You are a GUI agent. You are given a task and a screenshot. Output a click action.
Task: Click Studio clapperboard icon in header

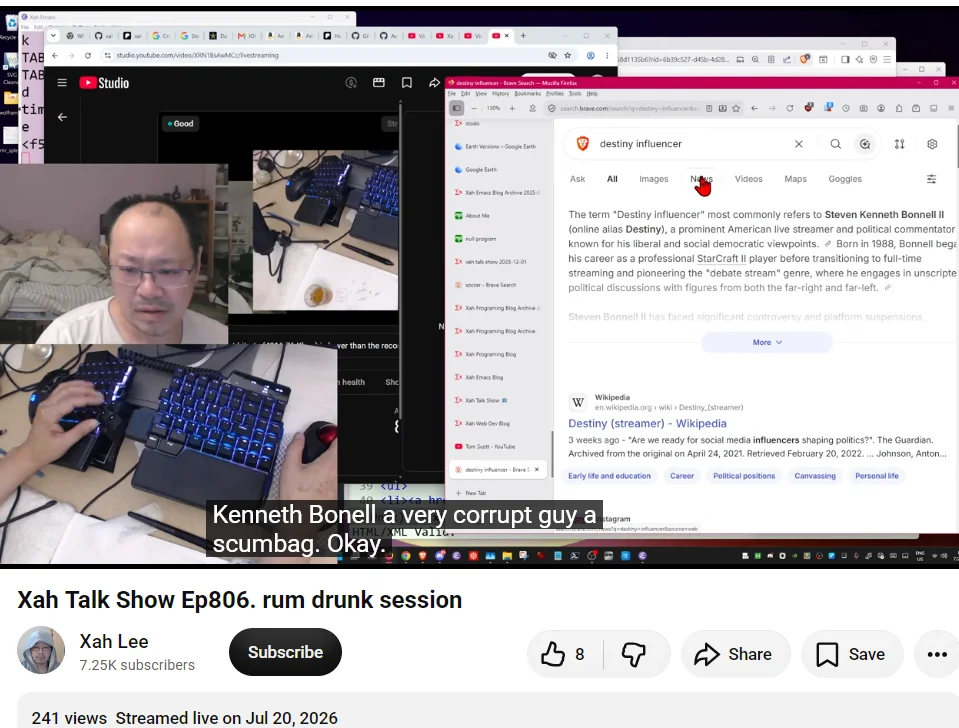[x=379, y=83]
